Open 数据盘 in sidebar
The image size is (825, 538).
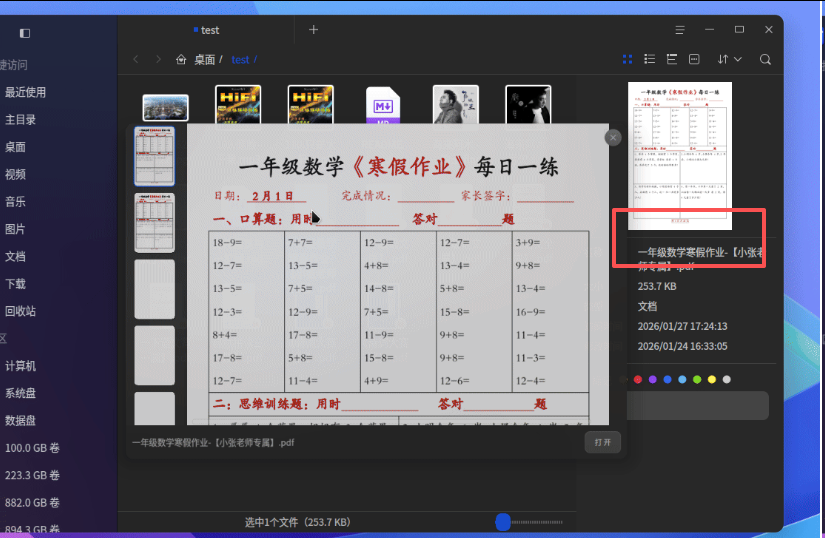20,420
